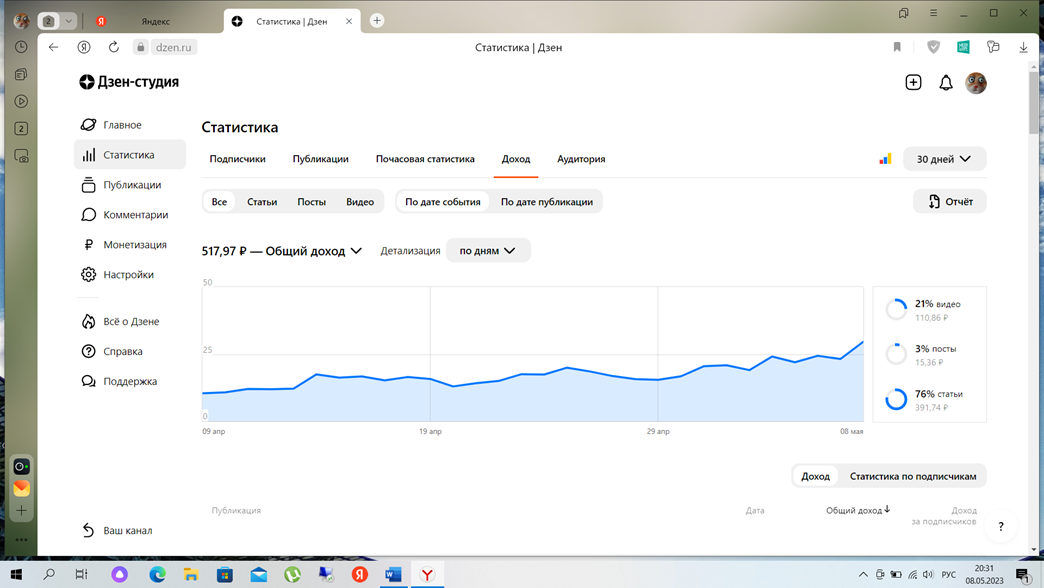Open Word from taskbar
Image resolution: width=1044 pixels, height=588 pixels.
pos(393,574)
